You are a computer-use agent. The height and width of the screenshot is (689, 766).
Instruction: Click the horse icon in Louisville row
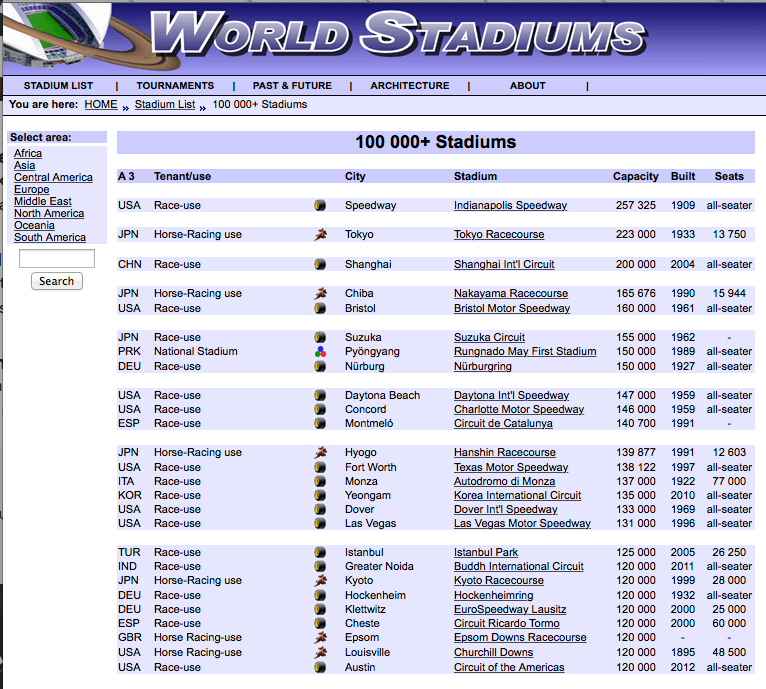pos(320,652)
